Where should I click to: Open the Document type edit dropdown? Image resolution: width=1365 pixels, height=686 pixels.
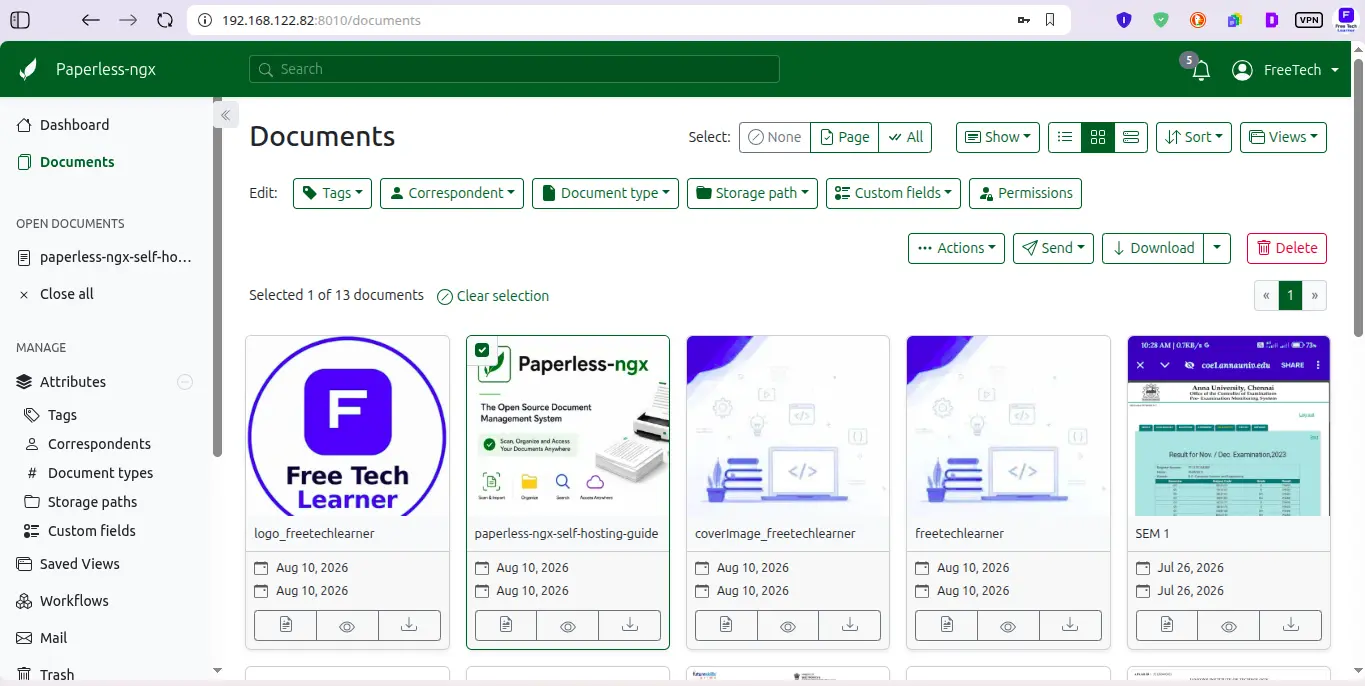[605, 193]
